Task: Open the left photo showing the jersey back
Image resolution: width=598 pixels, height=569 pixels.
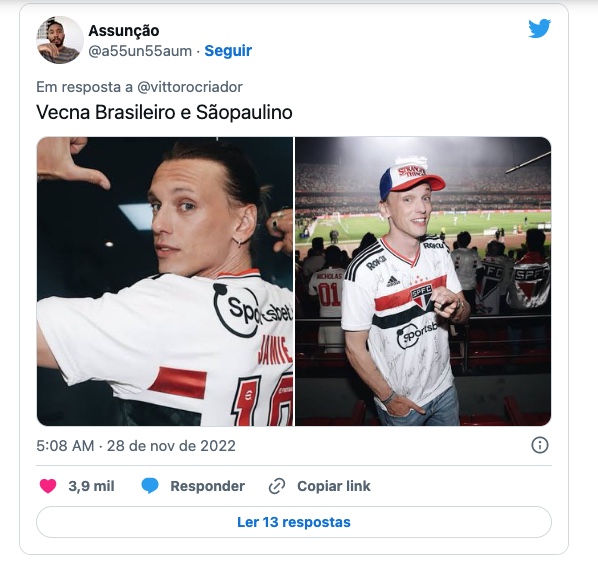Action: 165,281
